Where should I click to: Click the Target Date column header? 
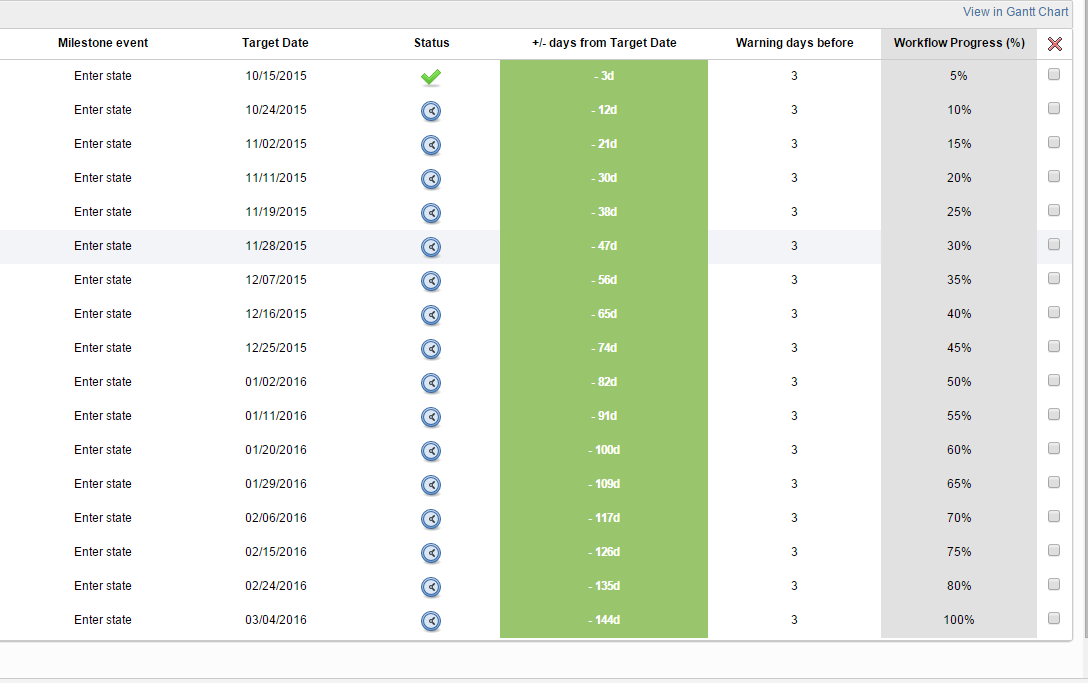pos(275,43)
